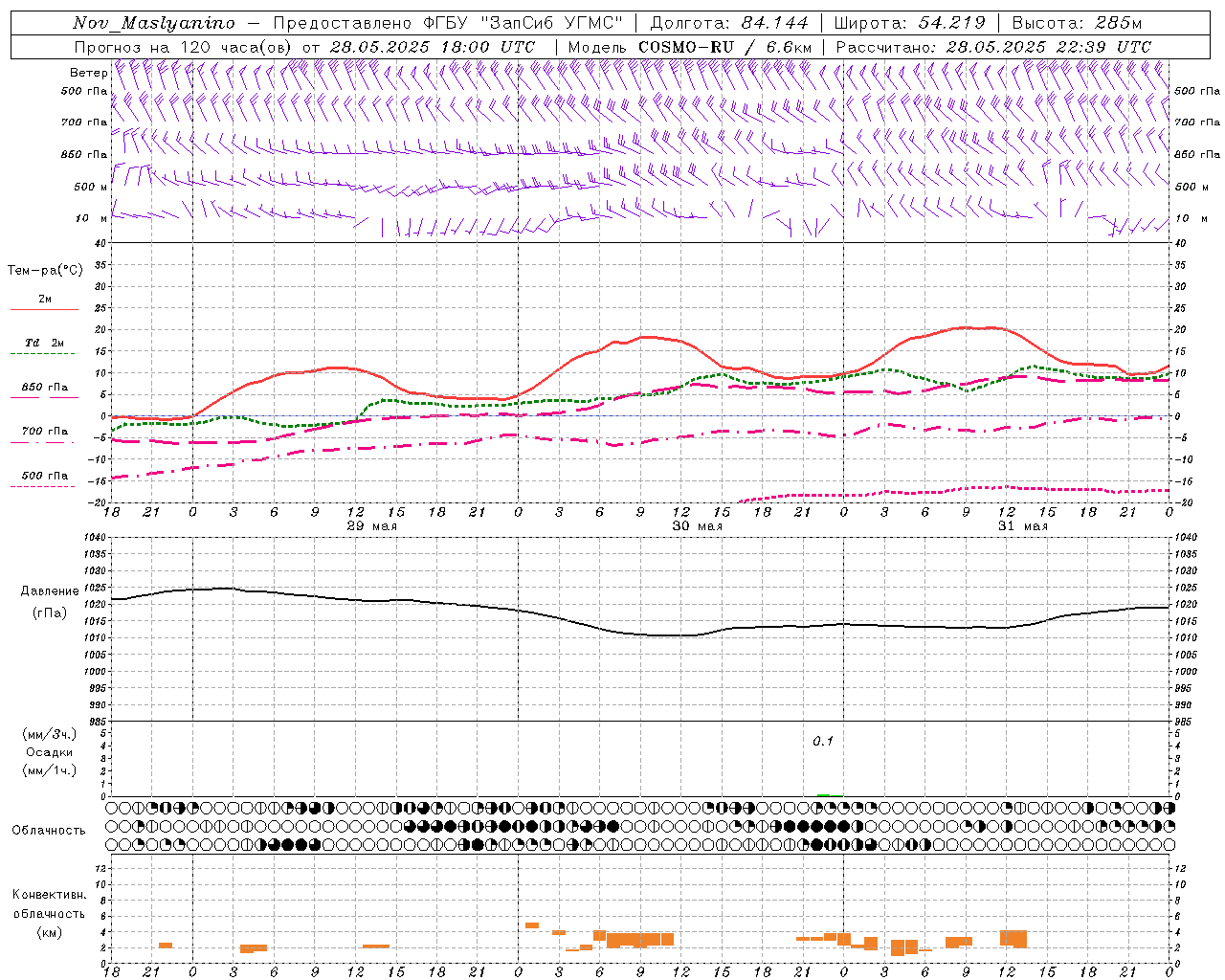Click the precipitation value '0.1'

pos(823,742)
